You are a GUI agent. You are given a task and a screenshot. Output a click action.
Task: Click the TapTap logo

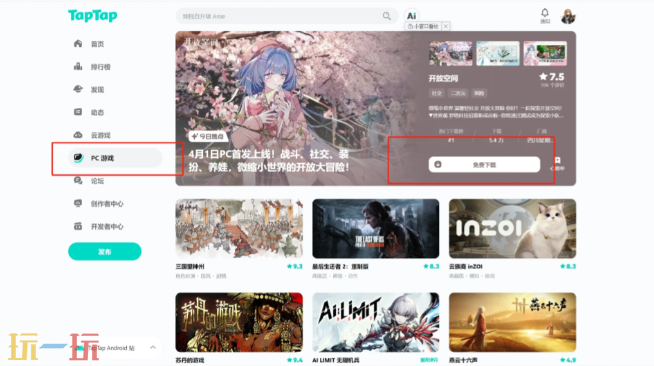pyautogui.click(x=93, y=16)
